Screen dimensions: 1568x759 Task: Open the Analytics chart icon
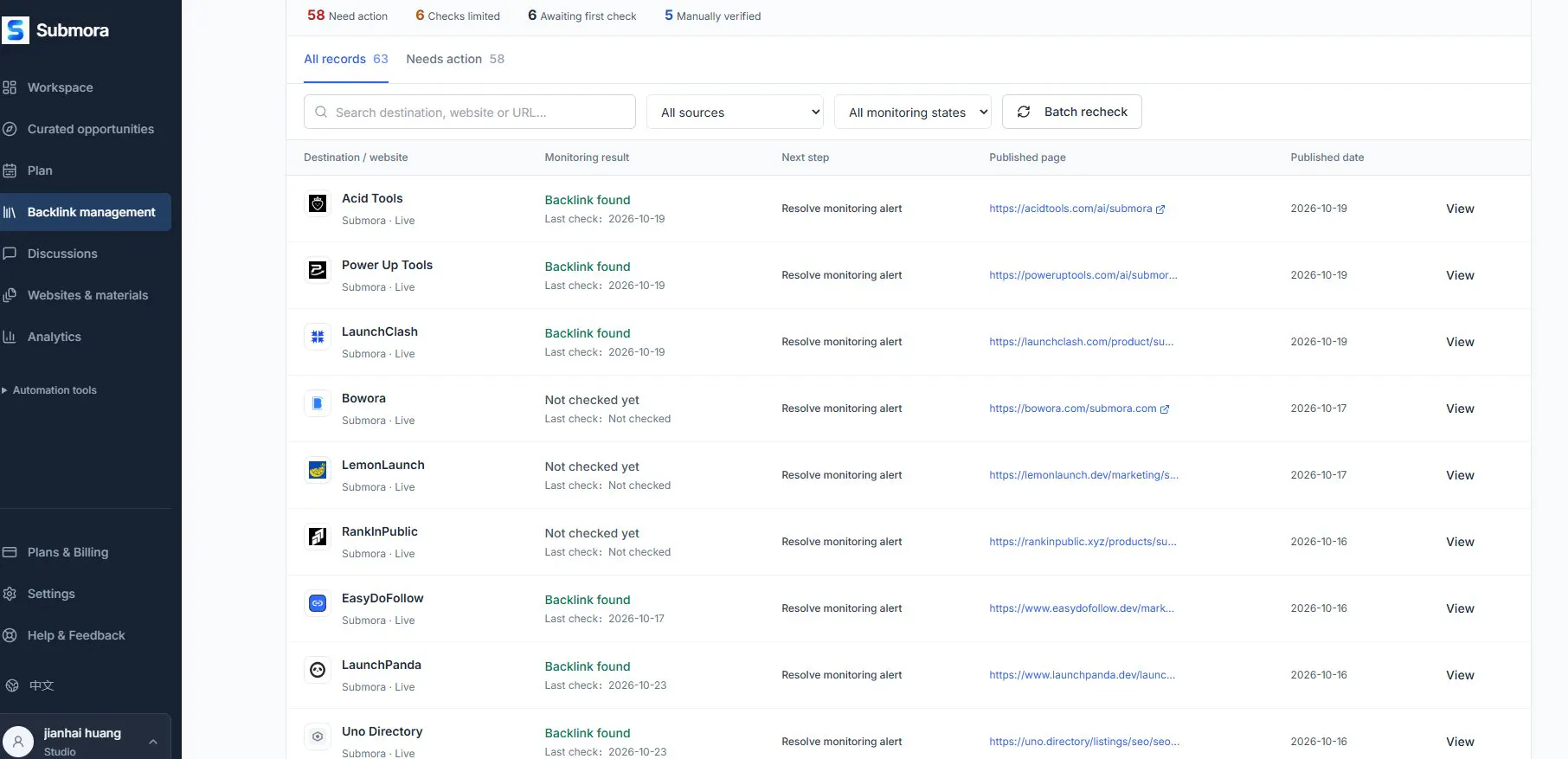click(x=10, y=337)
